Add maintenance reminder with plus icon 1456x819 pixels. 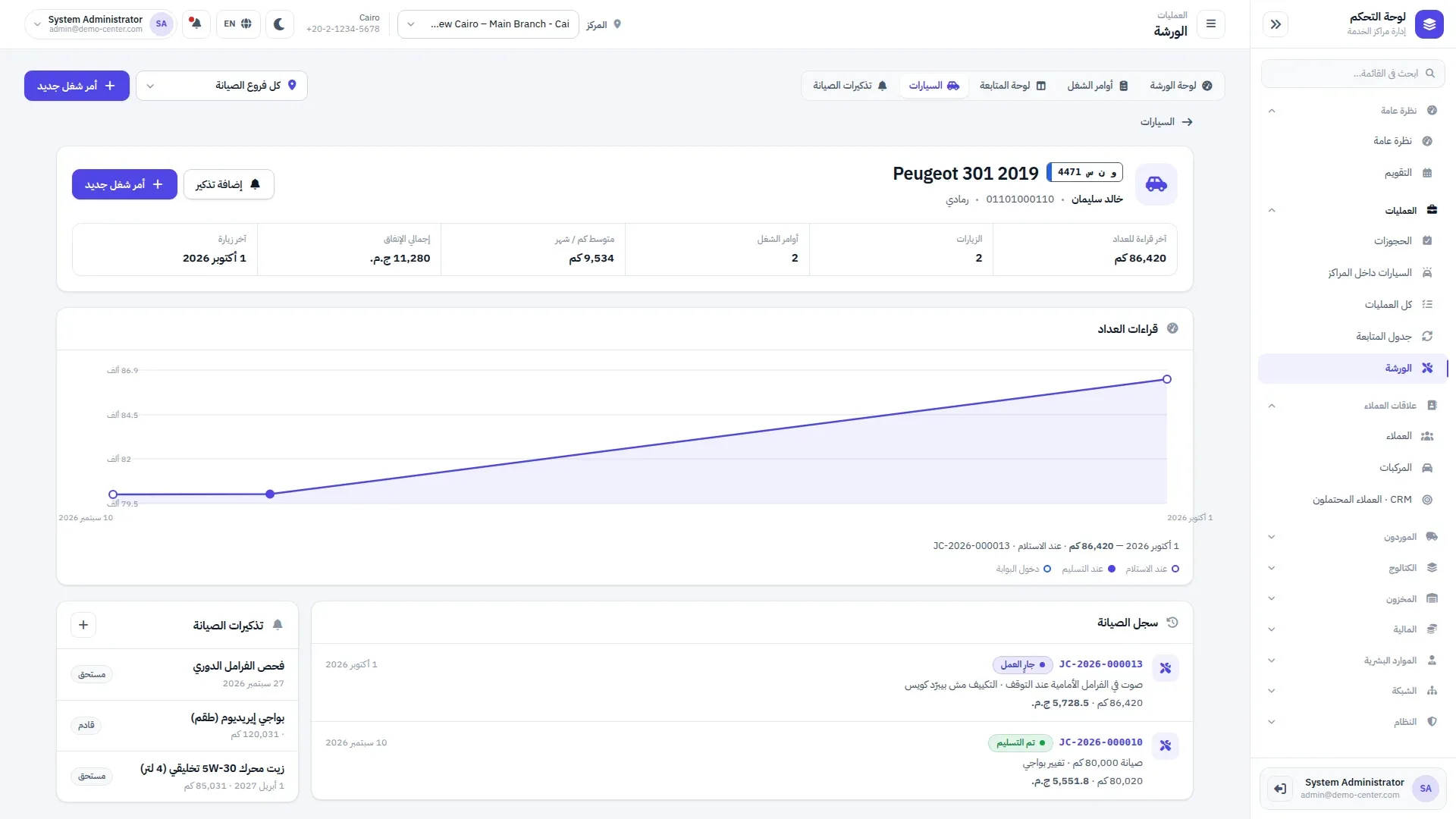[83, 625]
